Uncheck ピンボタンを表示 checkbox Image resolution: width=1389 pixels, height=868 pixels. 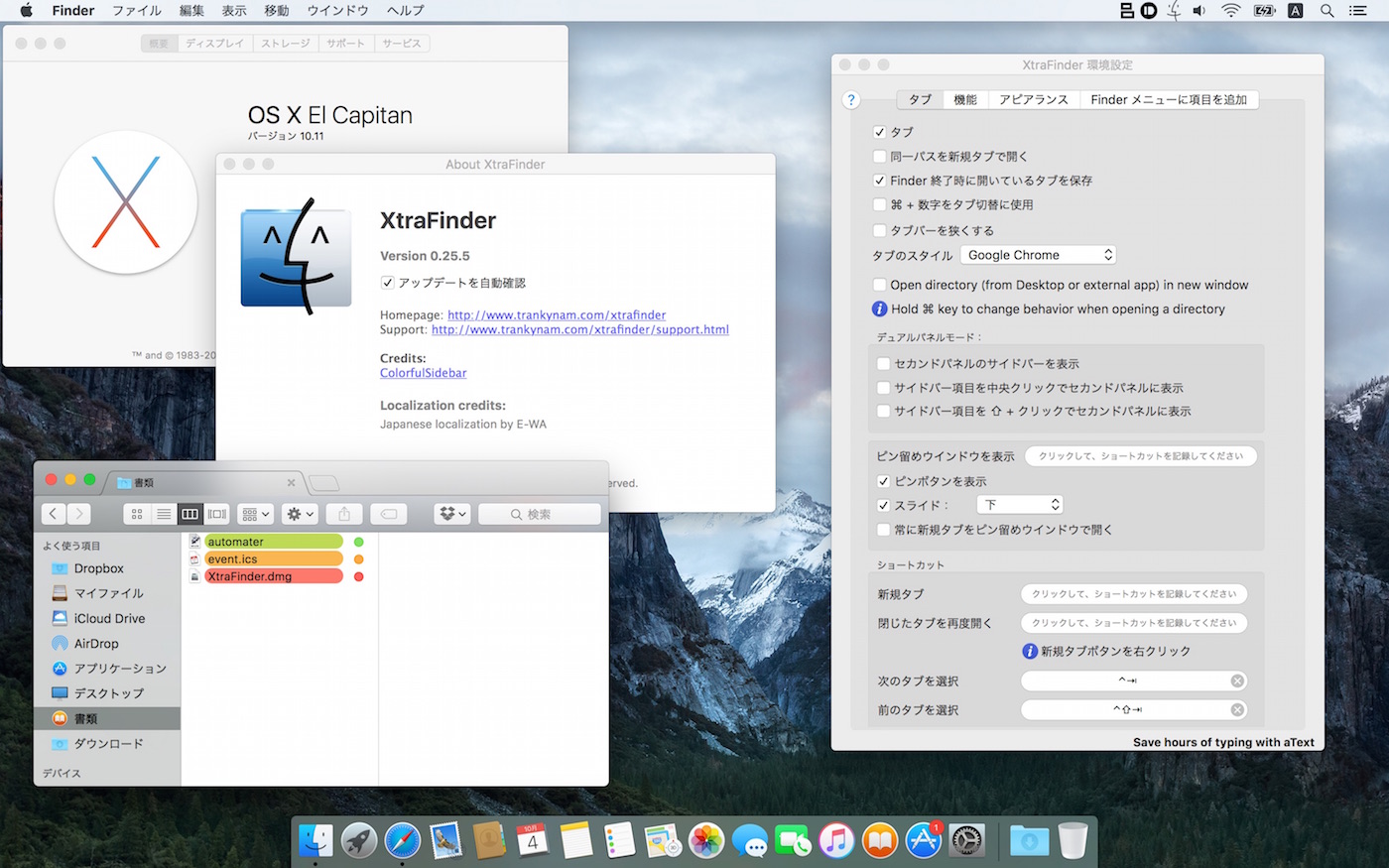click(x=883, y=481)
